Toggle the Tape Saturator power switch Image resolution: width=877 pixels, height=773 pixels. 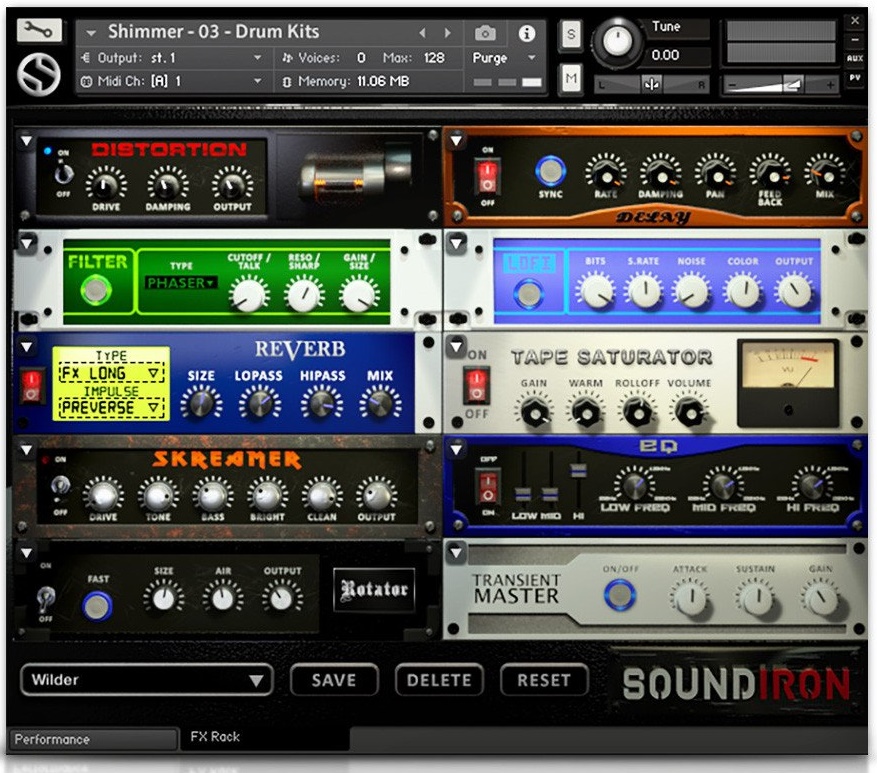point(476,385)
